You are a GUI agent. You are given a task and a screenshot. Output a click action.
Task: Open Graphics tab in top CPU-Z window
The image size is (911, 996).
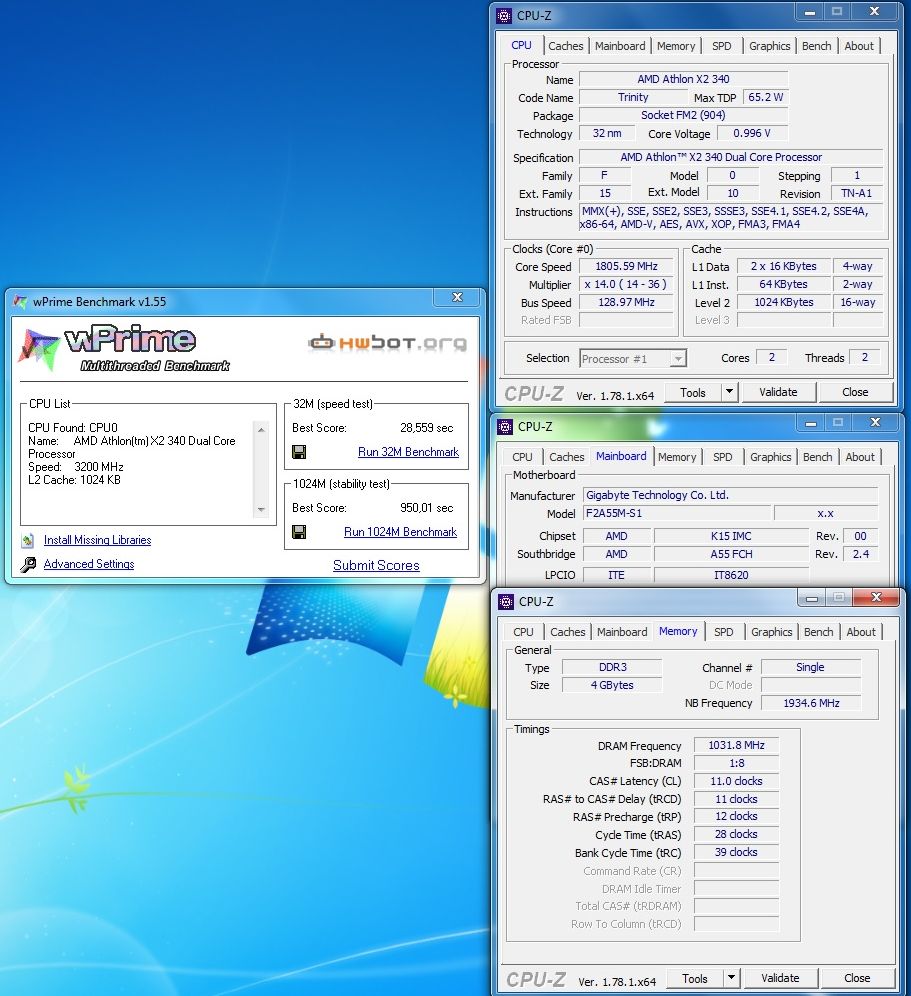769,46
